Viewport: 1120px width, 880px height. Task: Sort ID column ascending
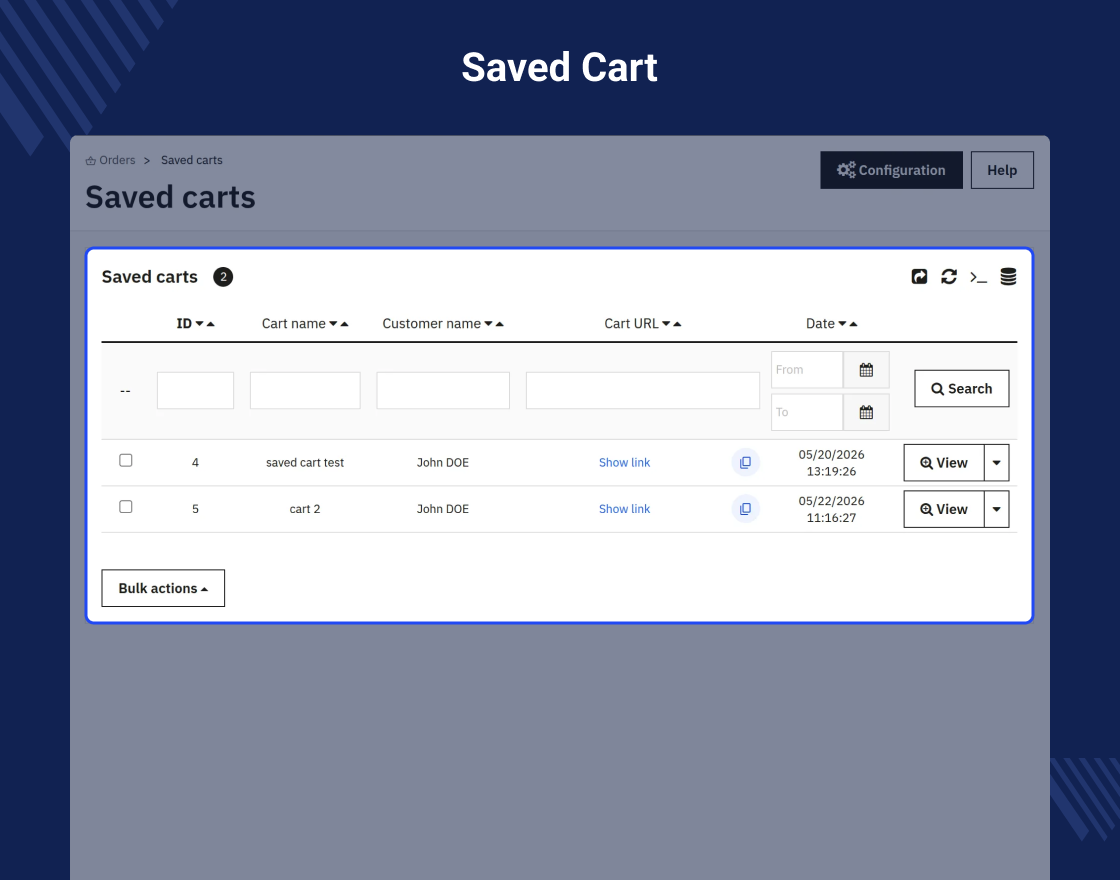pos(210,324)
